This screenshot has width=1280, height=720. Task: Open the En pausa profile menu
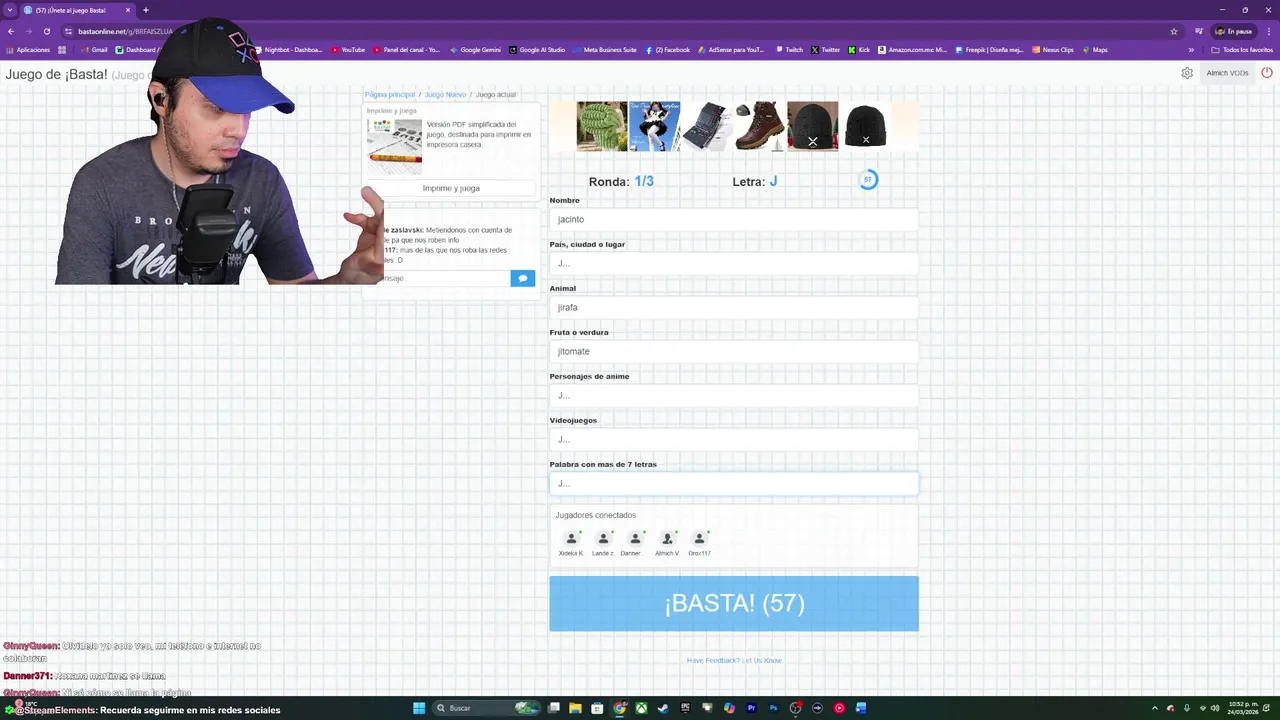[x=1234, y=31]
